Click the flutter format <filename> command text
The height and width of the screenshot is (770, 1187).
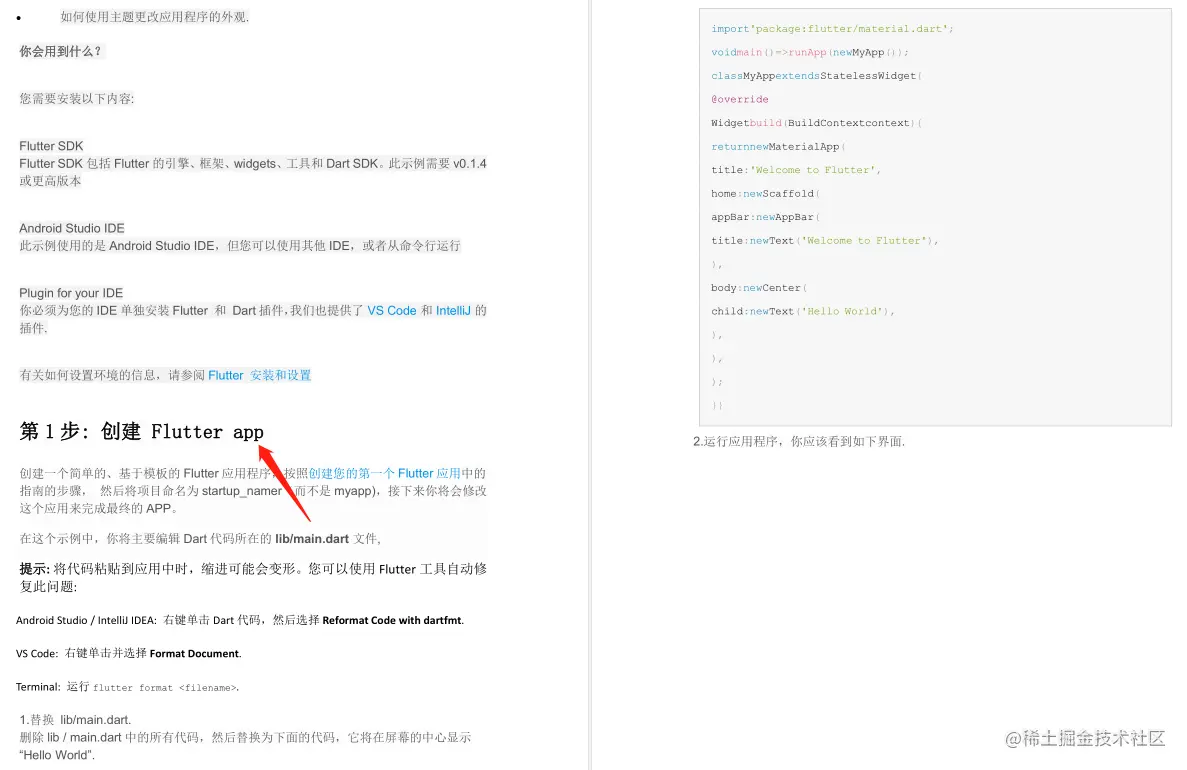tap(166, 687)
